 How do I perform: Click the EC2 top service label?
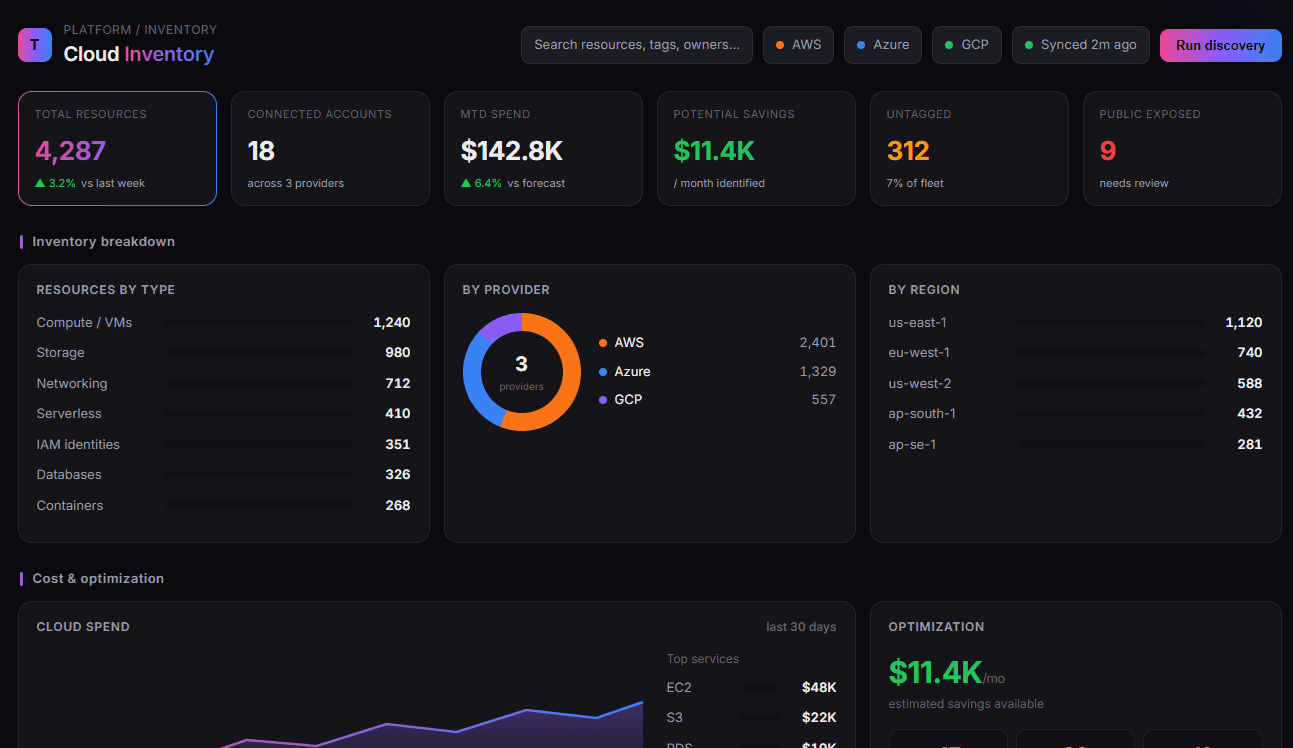679,687
